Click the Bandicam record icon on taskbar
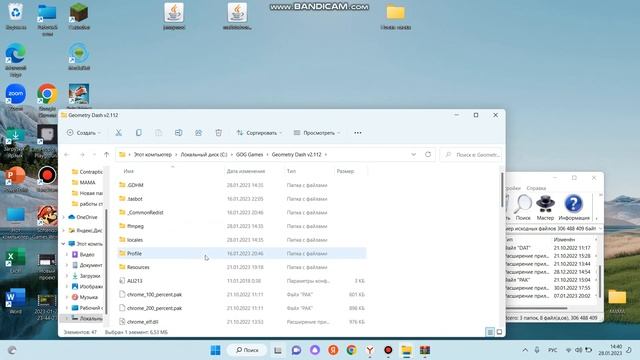The height and width of the screenshot is (360, 640). coord(388,350)
